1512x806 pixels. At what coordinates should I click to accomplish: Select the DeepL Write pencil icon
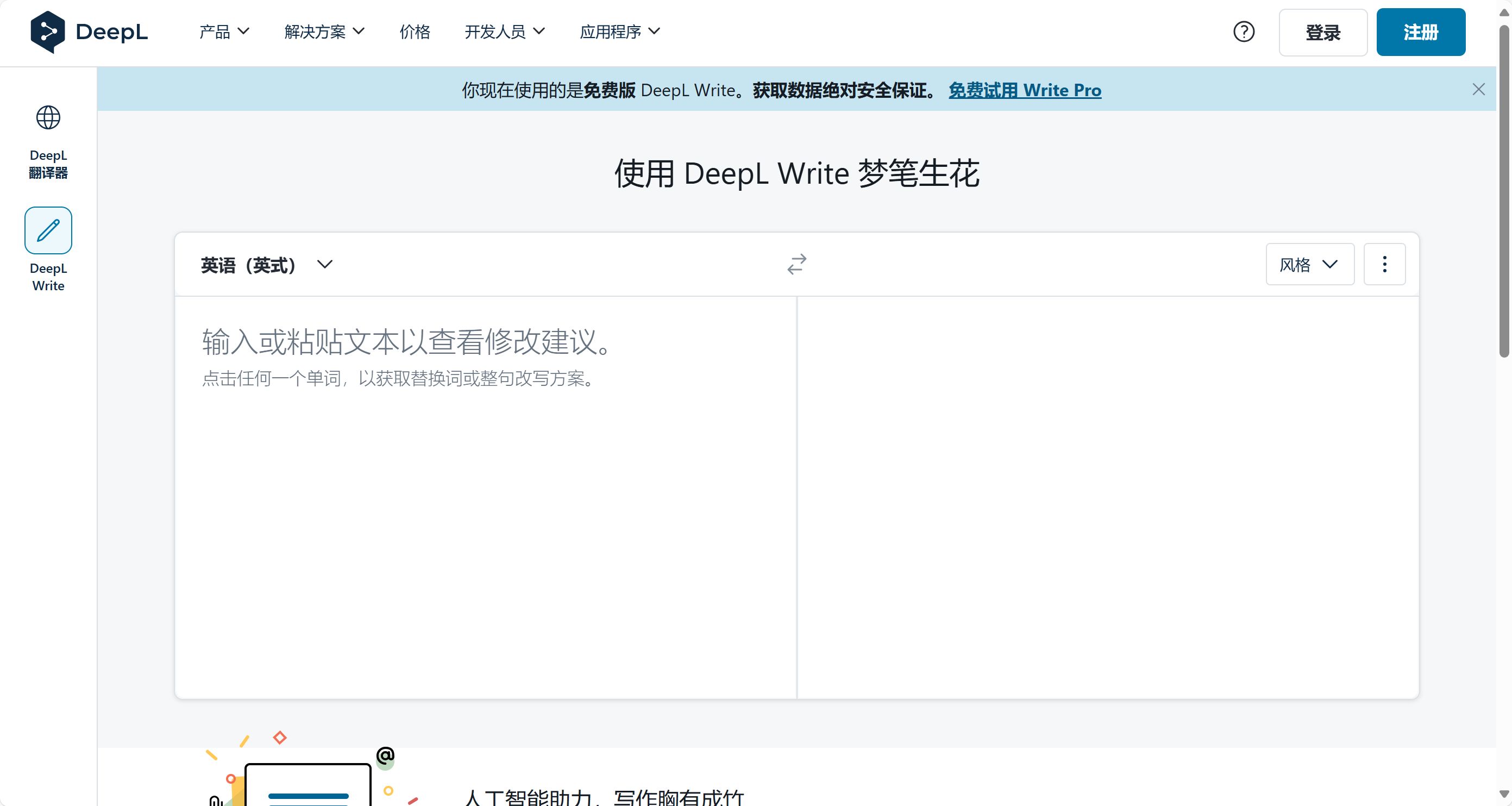[48, 230]
